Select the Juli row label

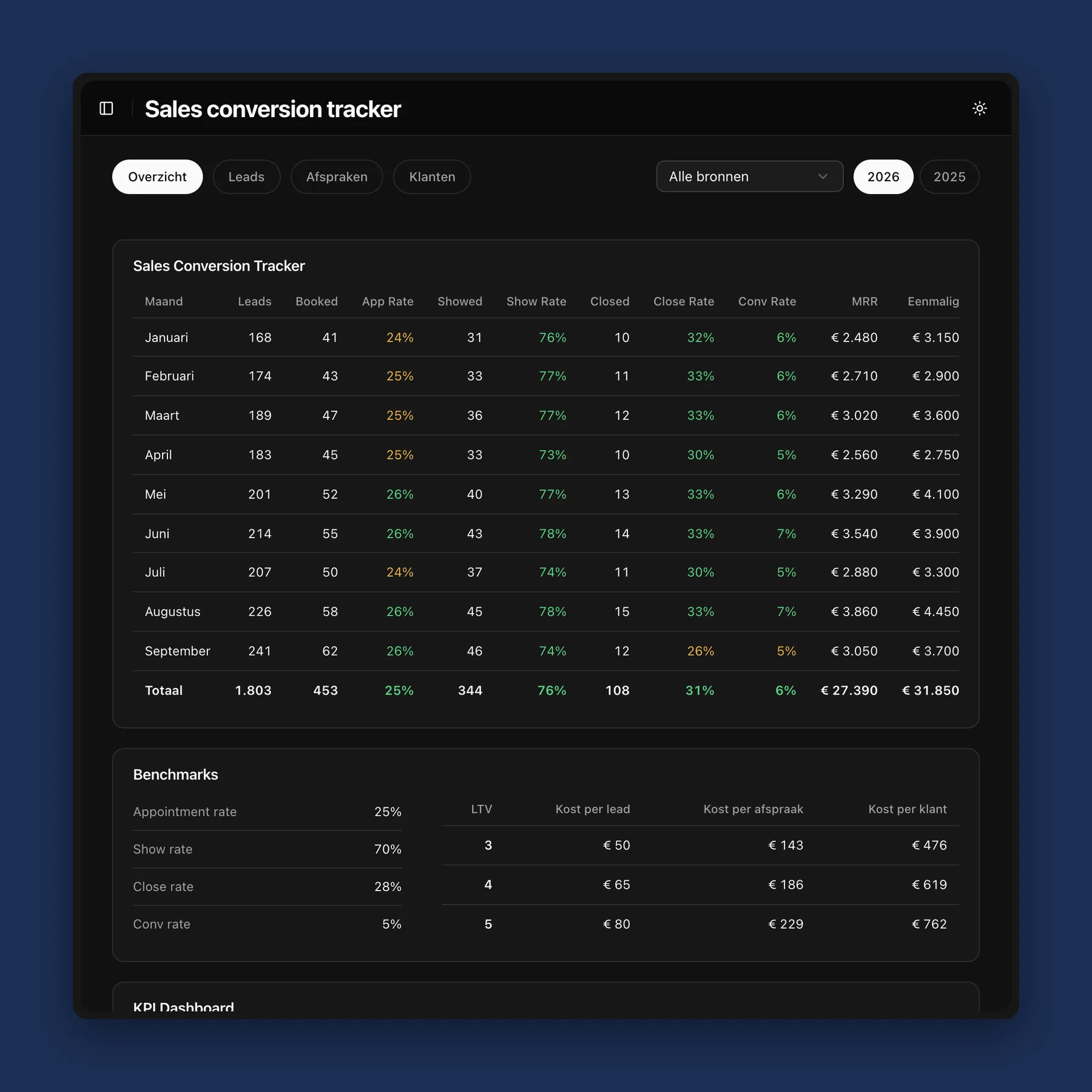(x=155, y=572)
